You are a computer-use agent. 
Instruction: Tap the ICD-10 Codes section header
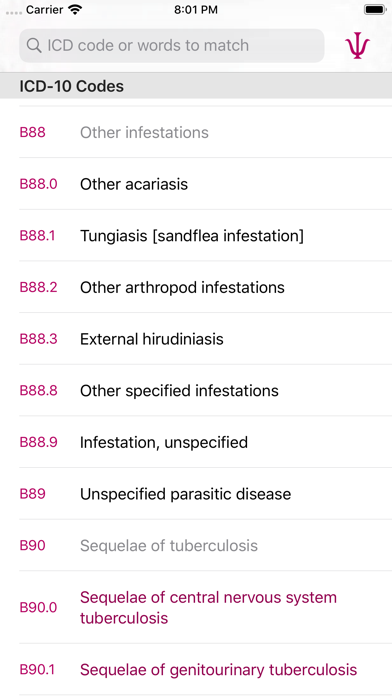point(196,86)
